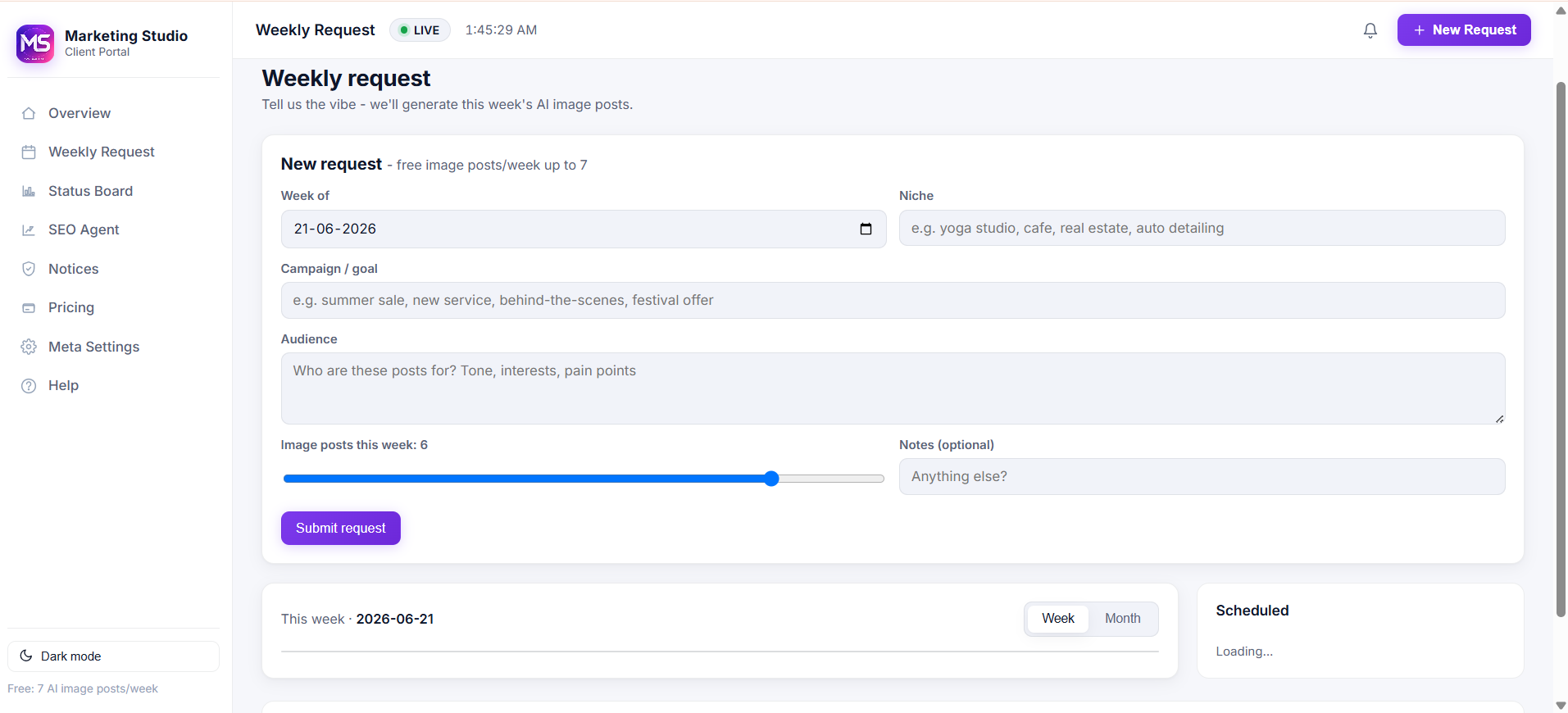
Task: Switch calendar to Month view
Action: click(x=1122, y=619)
